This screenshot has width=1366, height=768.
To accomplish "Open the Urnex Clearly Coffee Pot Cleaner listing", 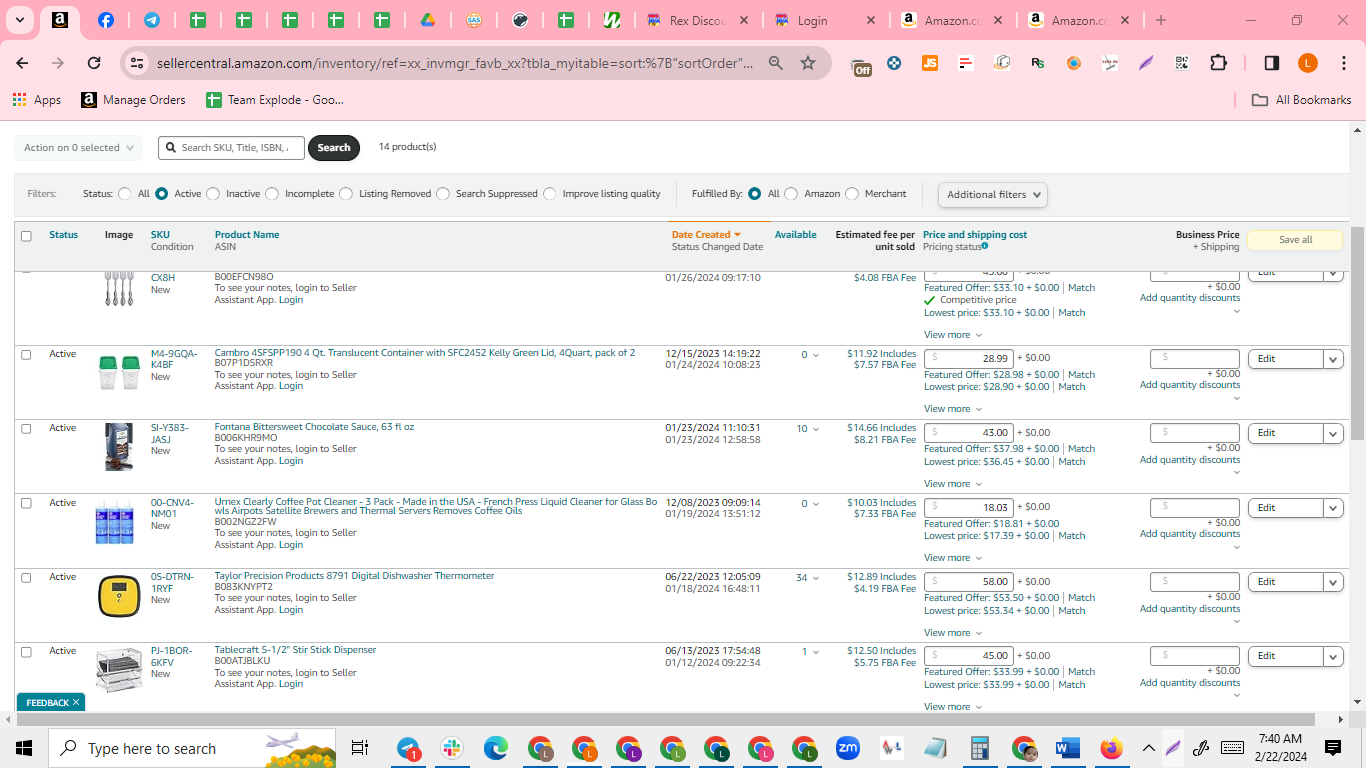I will [x=436, y=507].
